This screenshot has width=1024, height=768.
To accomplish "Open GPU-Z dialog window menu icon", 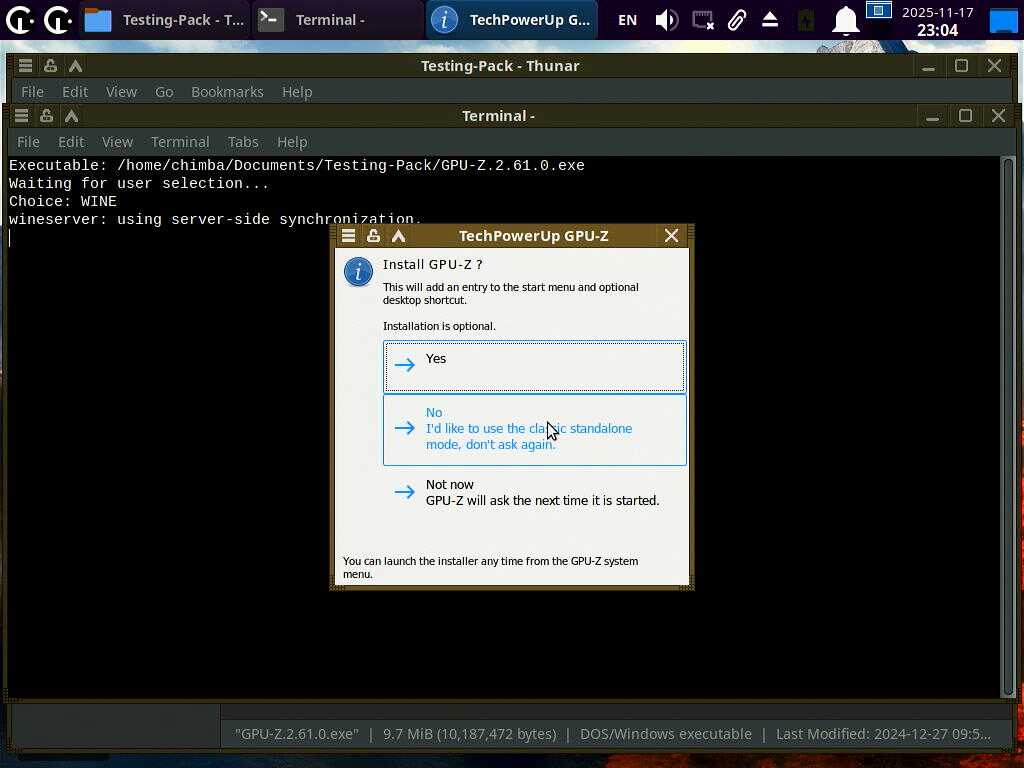I will pyautogui.click(x=349, y=236).
